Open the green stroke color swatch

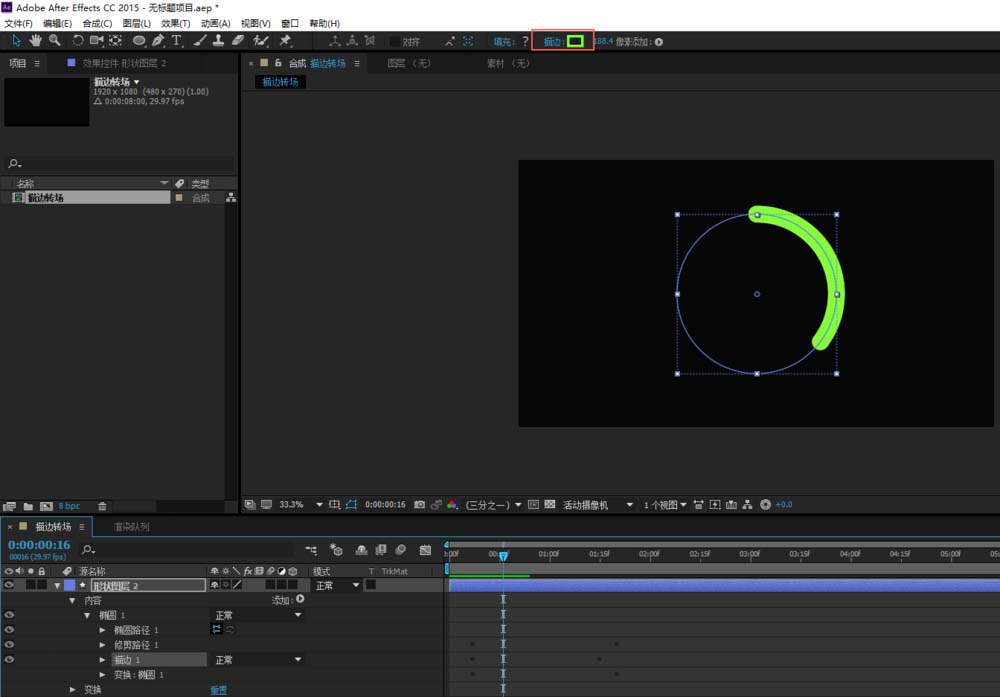[575, 41]
